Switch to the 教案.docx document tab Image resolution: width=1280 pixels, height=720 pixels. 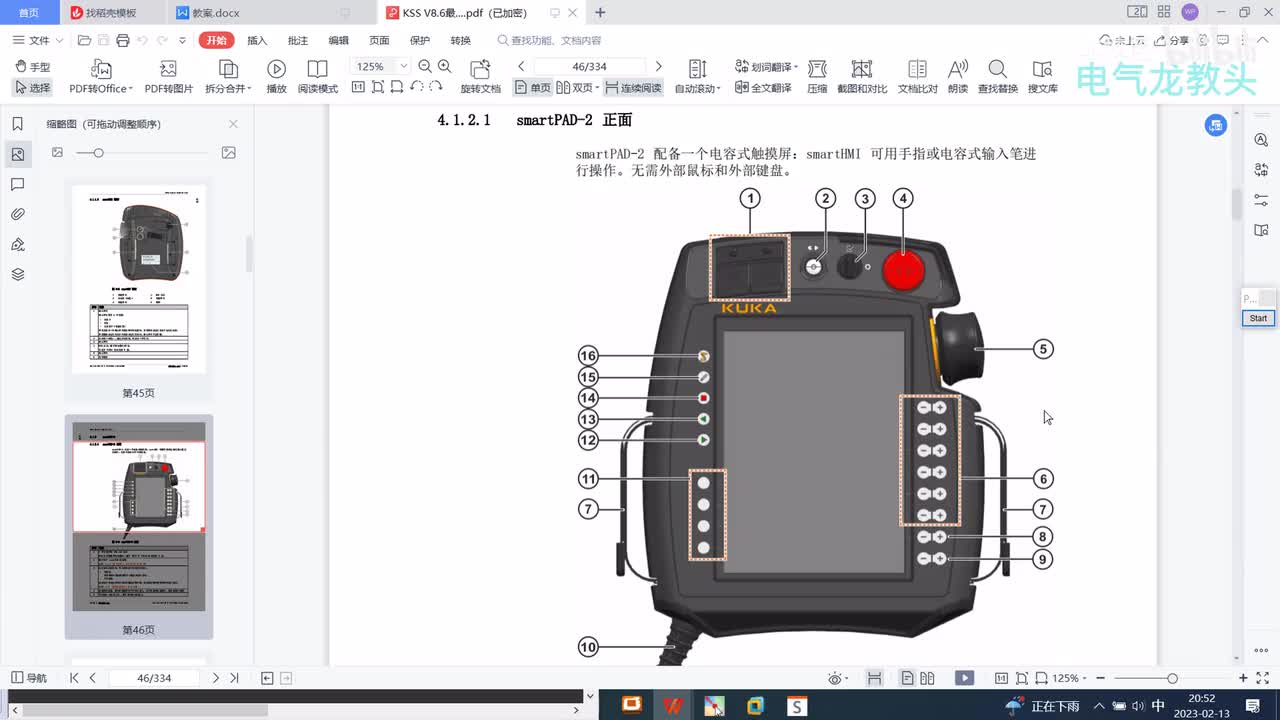216,13
